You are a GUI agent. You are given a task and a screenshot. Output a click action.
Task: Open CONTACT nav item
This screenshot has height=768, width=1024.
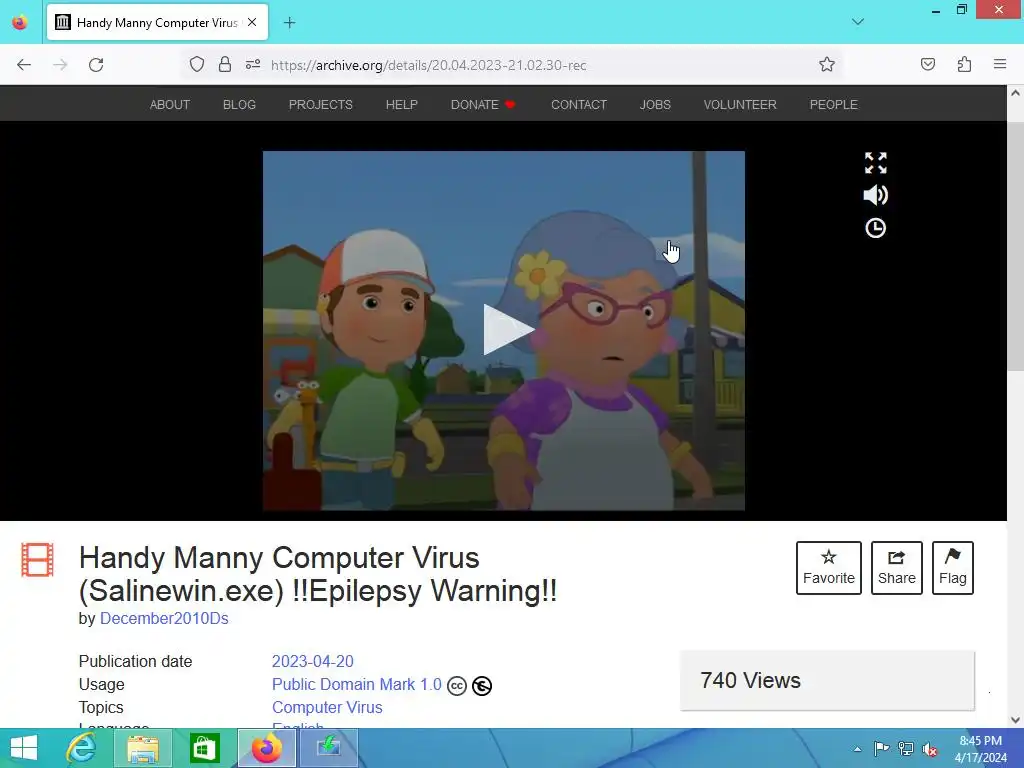(579, 104)
